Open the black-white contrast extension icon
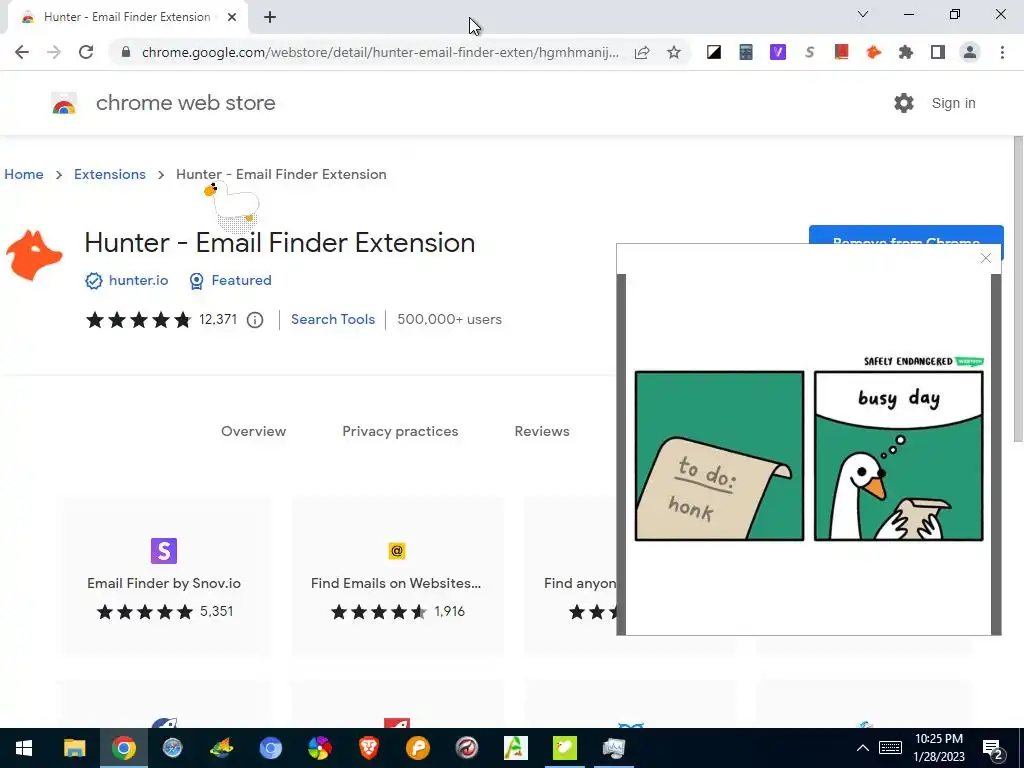 (x=714, y=52)
